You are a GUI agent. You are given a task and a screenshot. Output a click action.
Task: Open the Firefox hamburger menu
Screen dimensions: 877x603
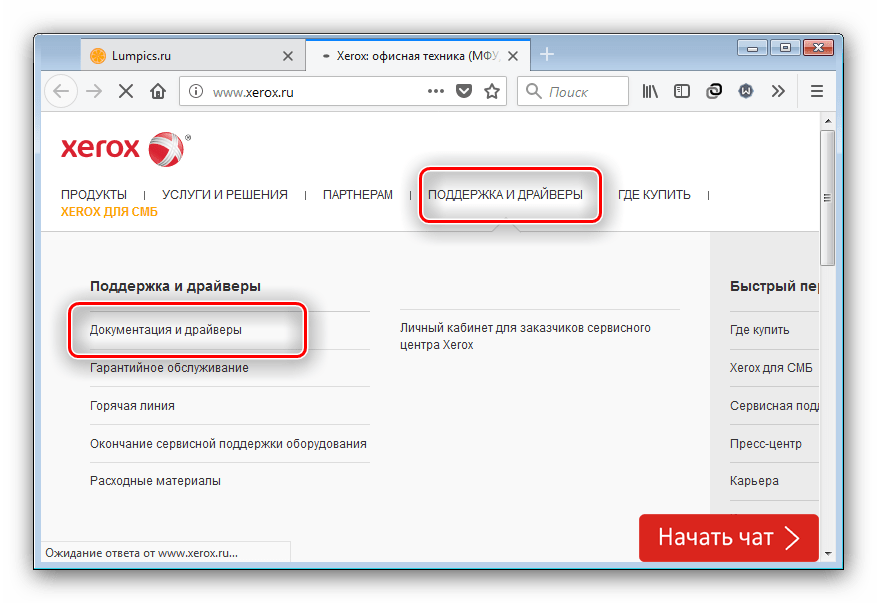(x=816, y=92)
